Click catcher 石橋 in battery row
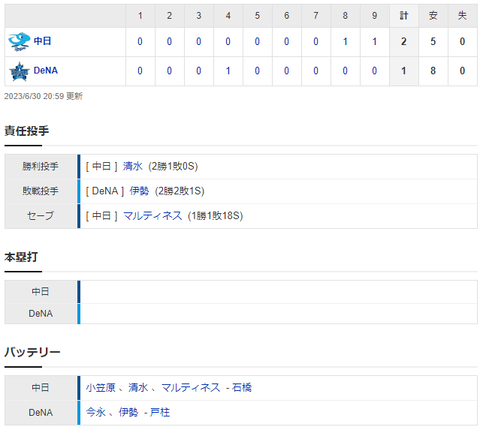480x430 pixels. 242,387
